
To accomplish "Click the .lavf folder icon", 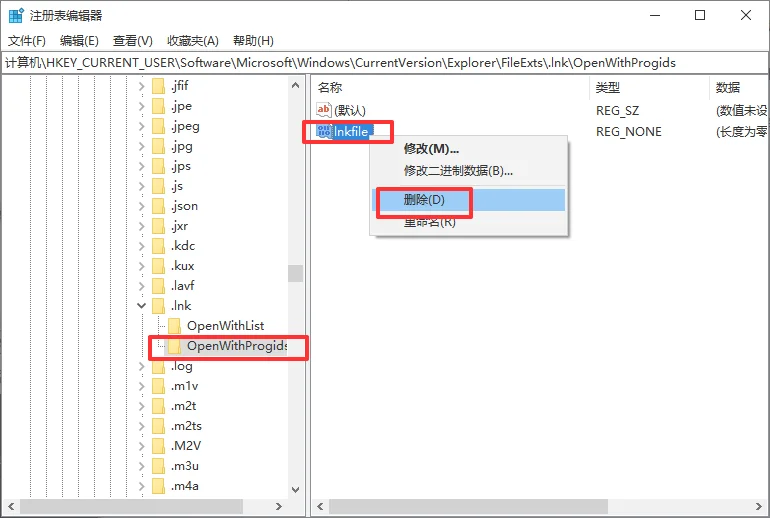I will point(158,286).
